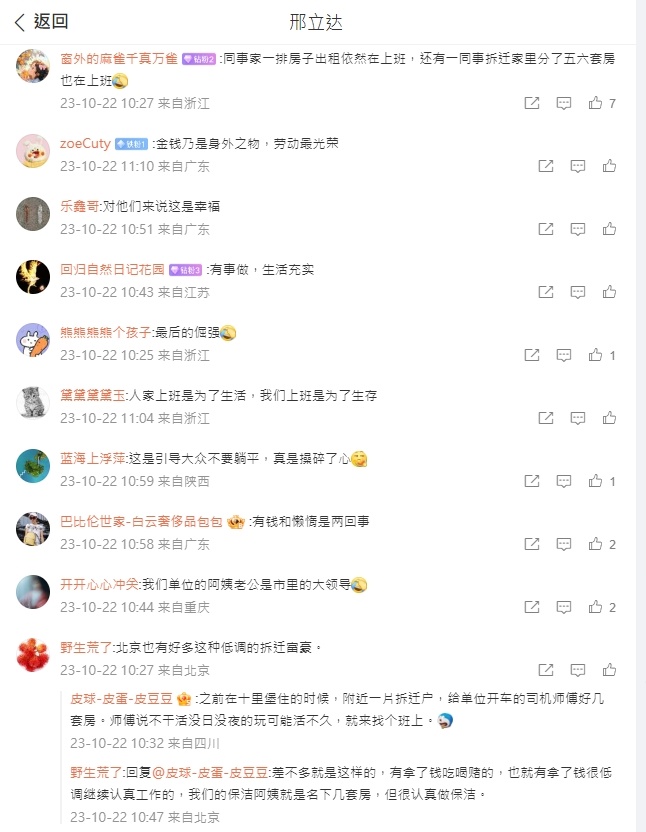Reply to 巴比伦世家-白云奢侈品包包's comment
The image size is (646, 832).
[x=564, y=544]
